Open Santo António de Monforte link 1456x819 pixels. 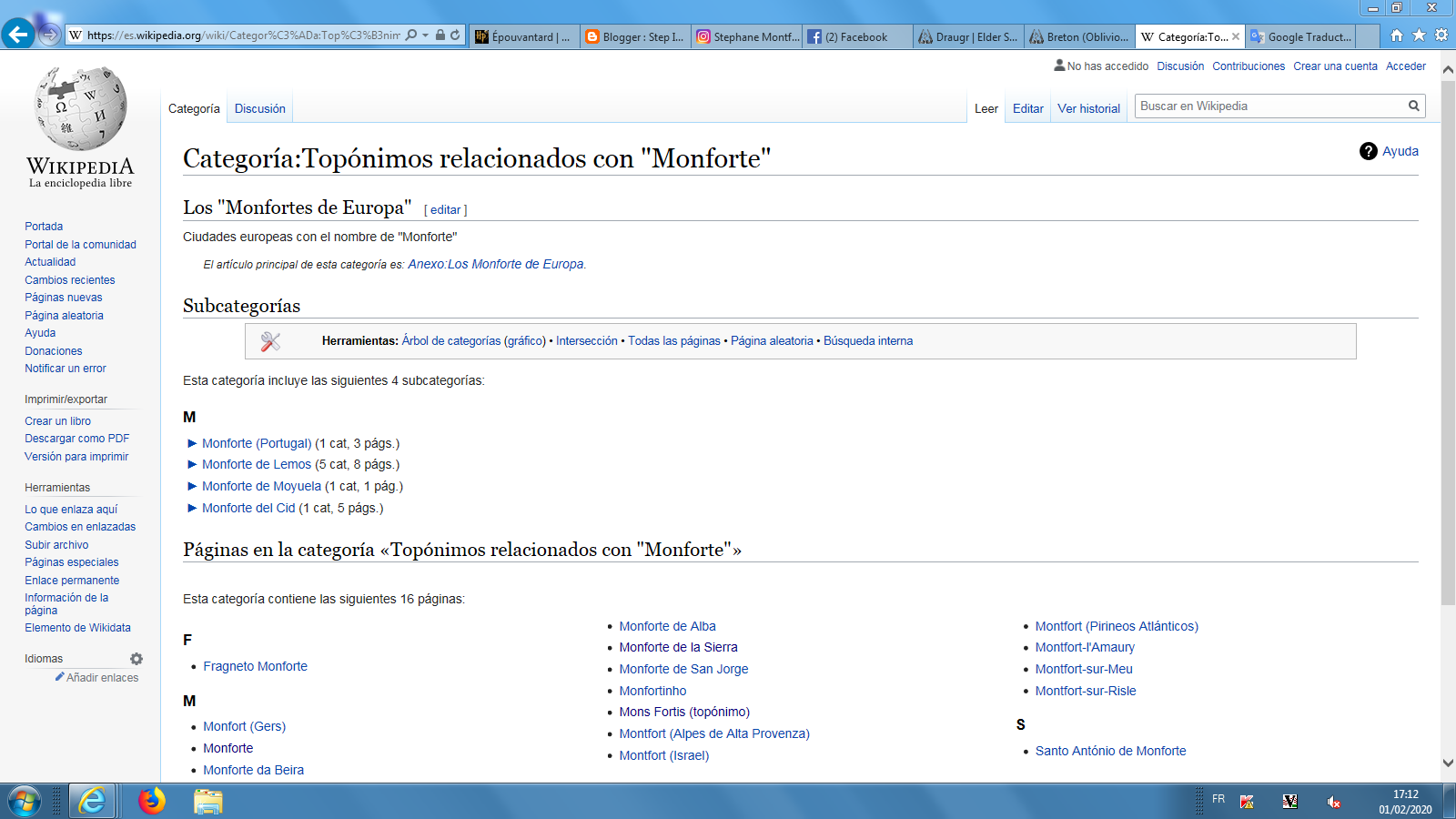pyautogui.click(x=1110, y=751)
